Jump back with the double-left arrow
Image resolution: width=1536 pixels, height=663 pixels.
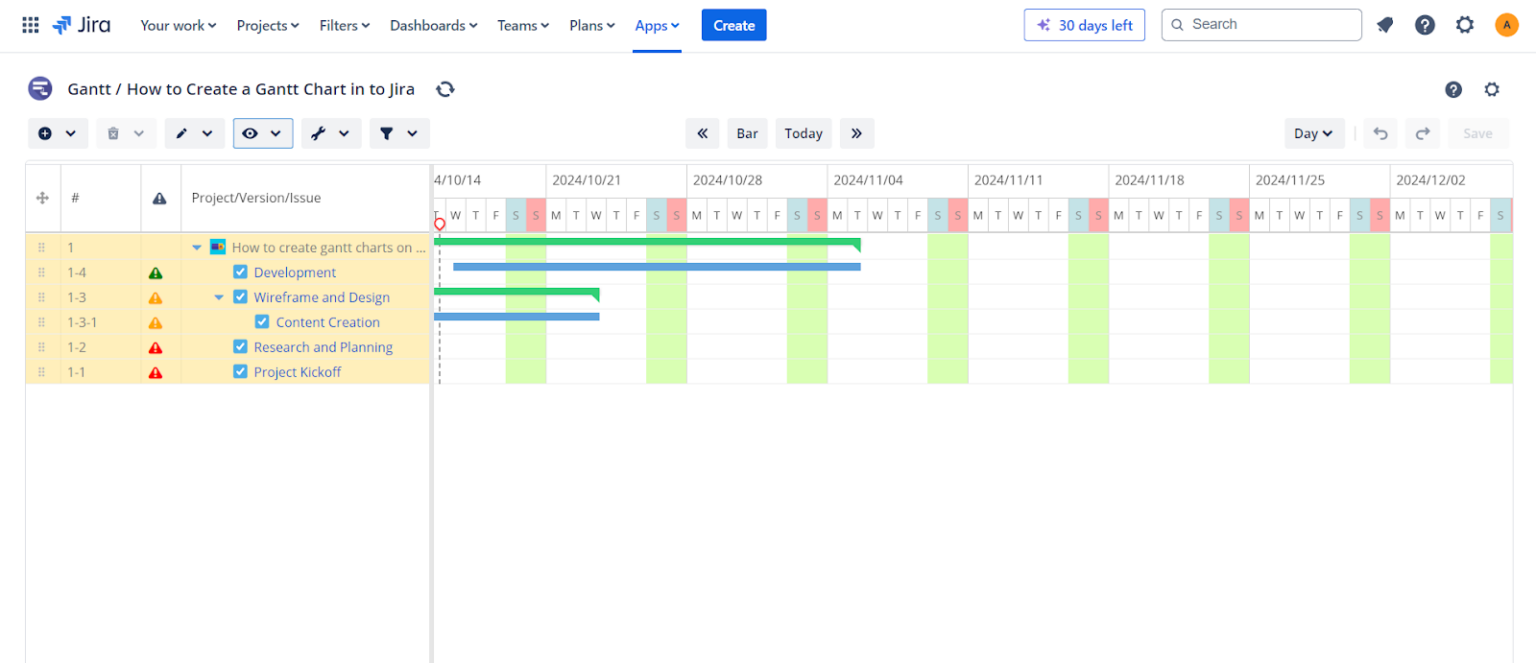click(x=702, y=133)
